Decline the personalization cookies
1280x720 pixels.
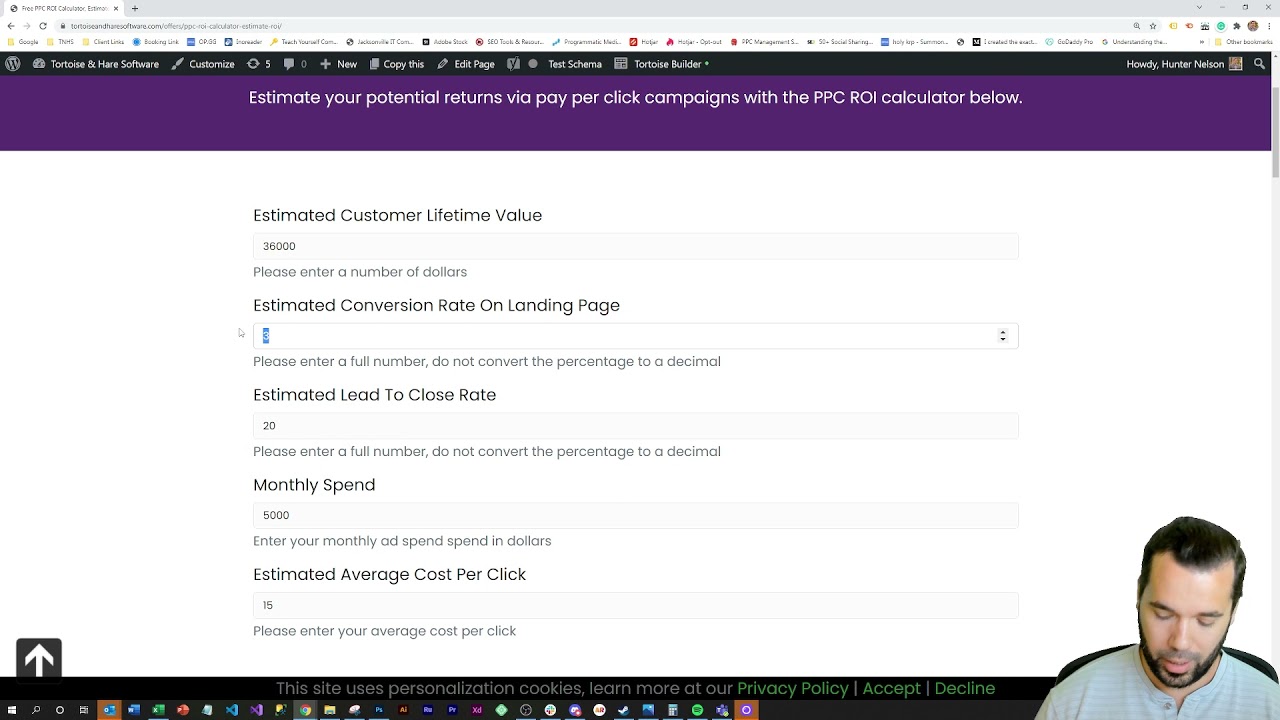[x=964, y=688]
